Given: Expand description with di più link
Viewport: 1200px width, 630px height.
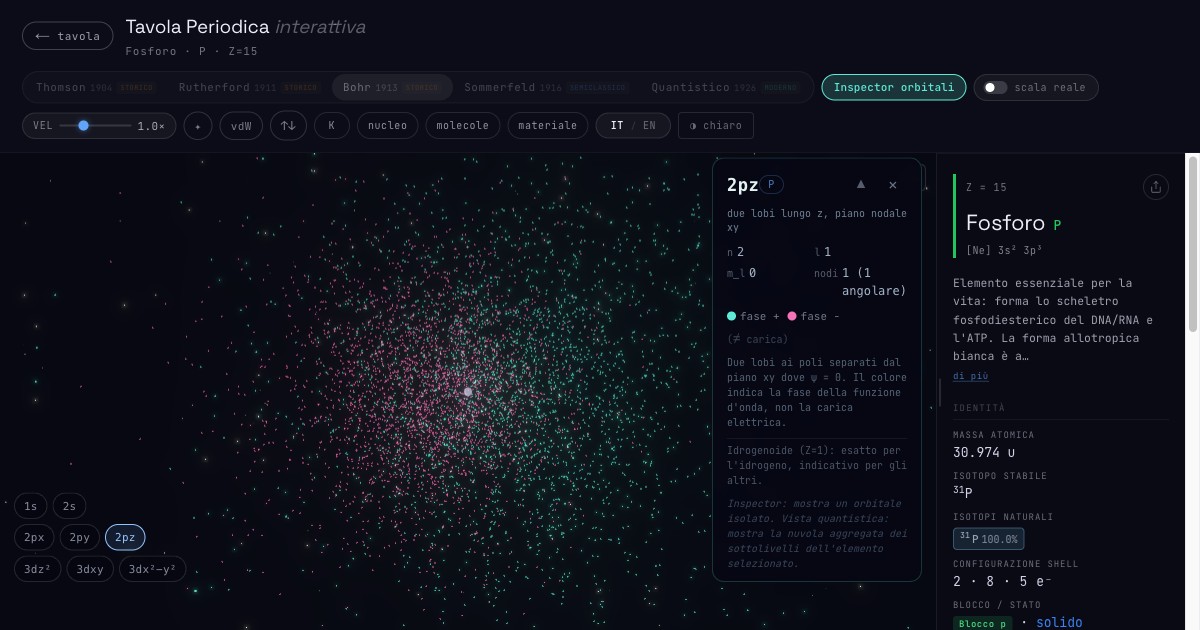Looking at the screenshot, I should [970, 376].
